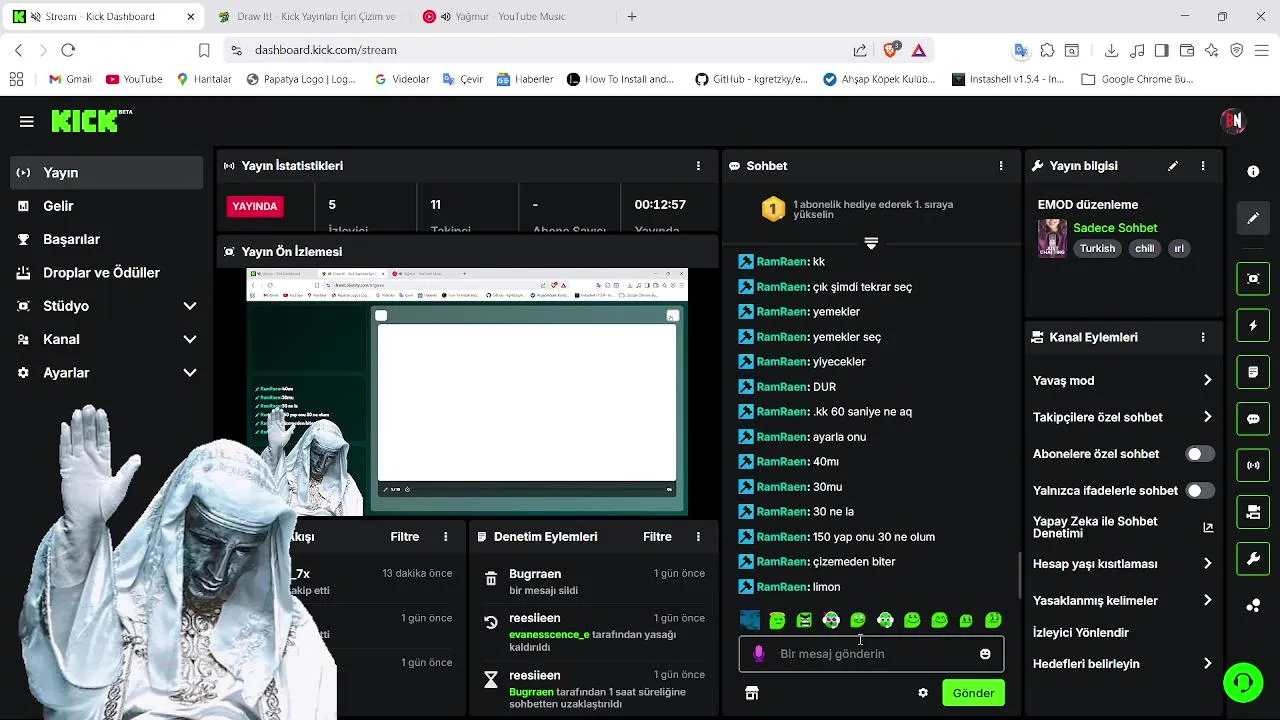Open the YouTube bookmark
Screen dimensions: 1280x720
133,79
